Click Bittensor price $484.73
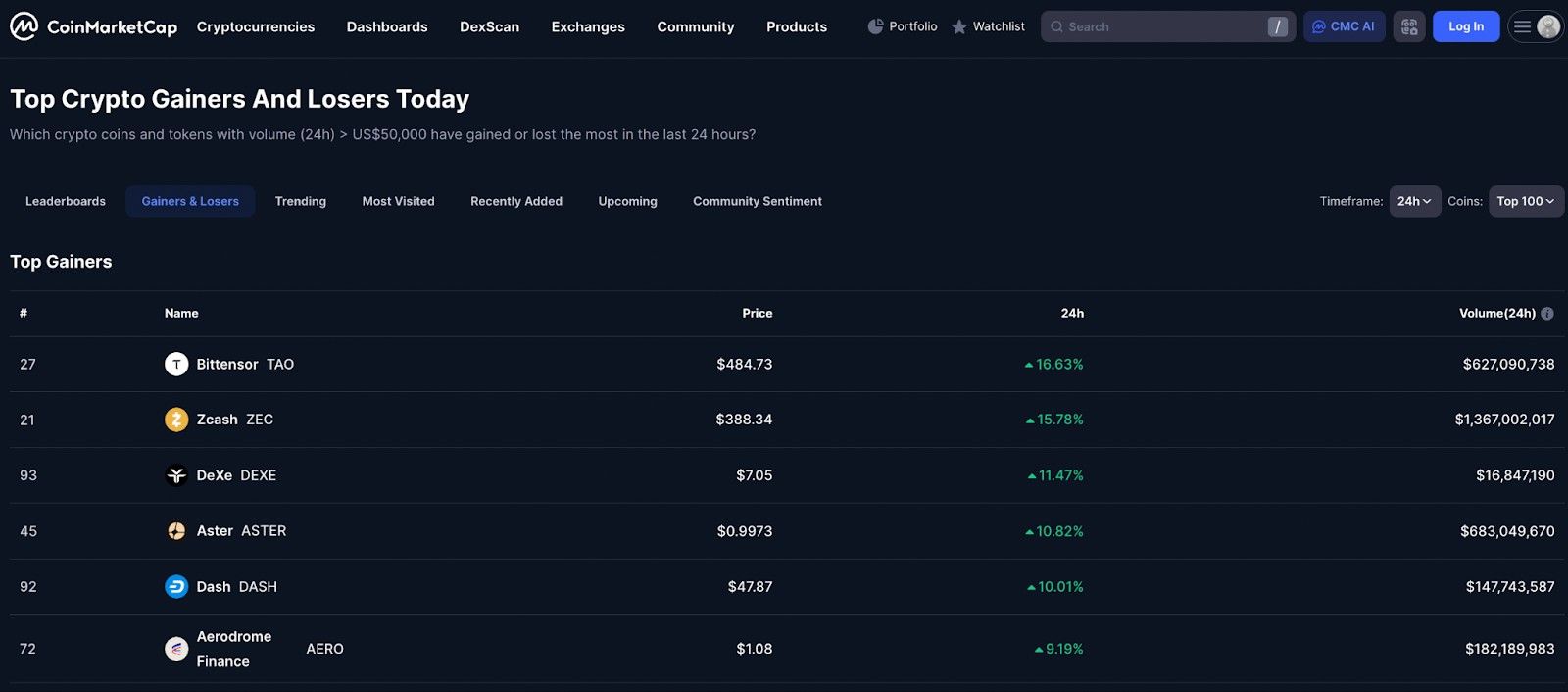Image resolution: width=1568 pixels, height=692 pixels. tap(745, 365)
